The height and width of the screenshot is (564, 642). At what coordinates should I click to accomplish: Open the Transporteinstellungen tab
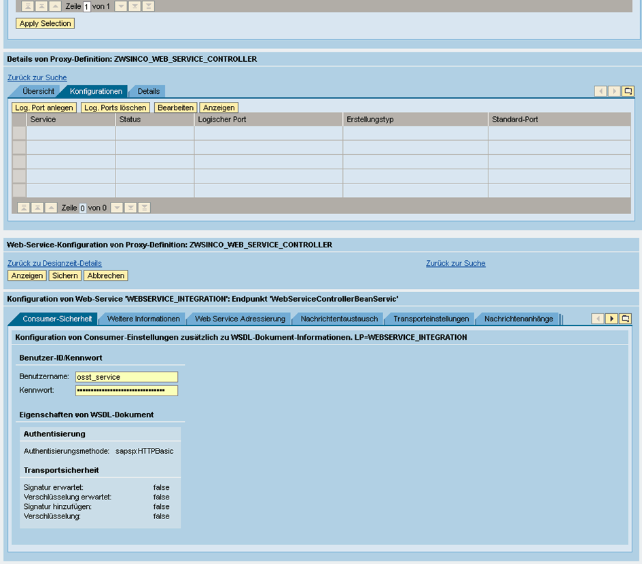point(431,319)
